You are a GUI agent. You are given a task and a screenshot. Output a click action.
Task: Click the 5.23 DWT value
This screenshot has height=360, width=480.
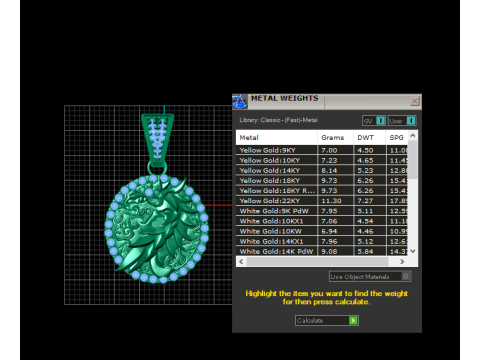click(x=365, y=170)
